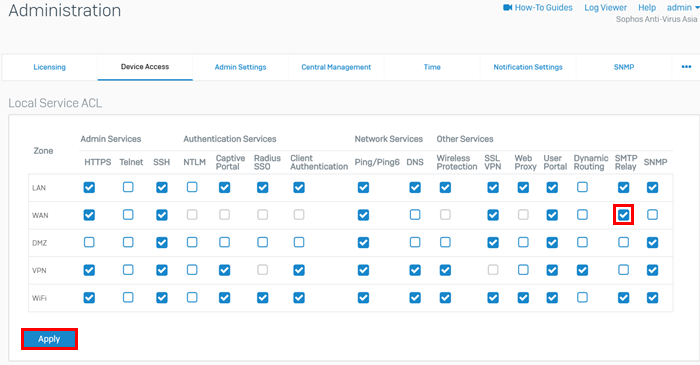Viewport: 700px width, 365px height.
Task: Enable HTTPS for DMZ zone
Action: [89, 242]
